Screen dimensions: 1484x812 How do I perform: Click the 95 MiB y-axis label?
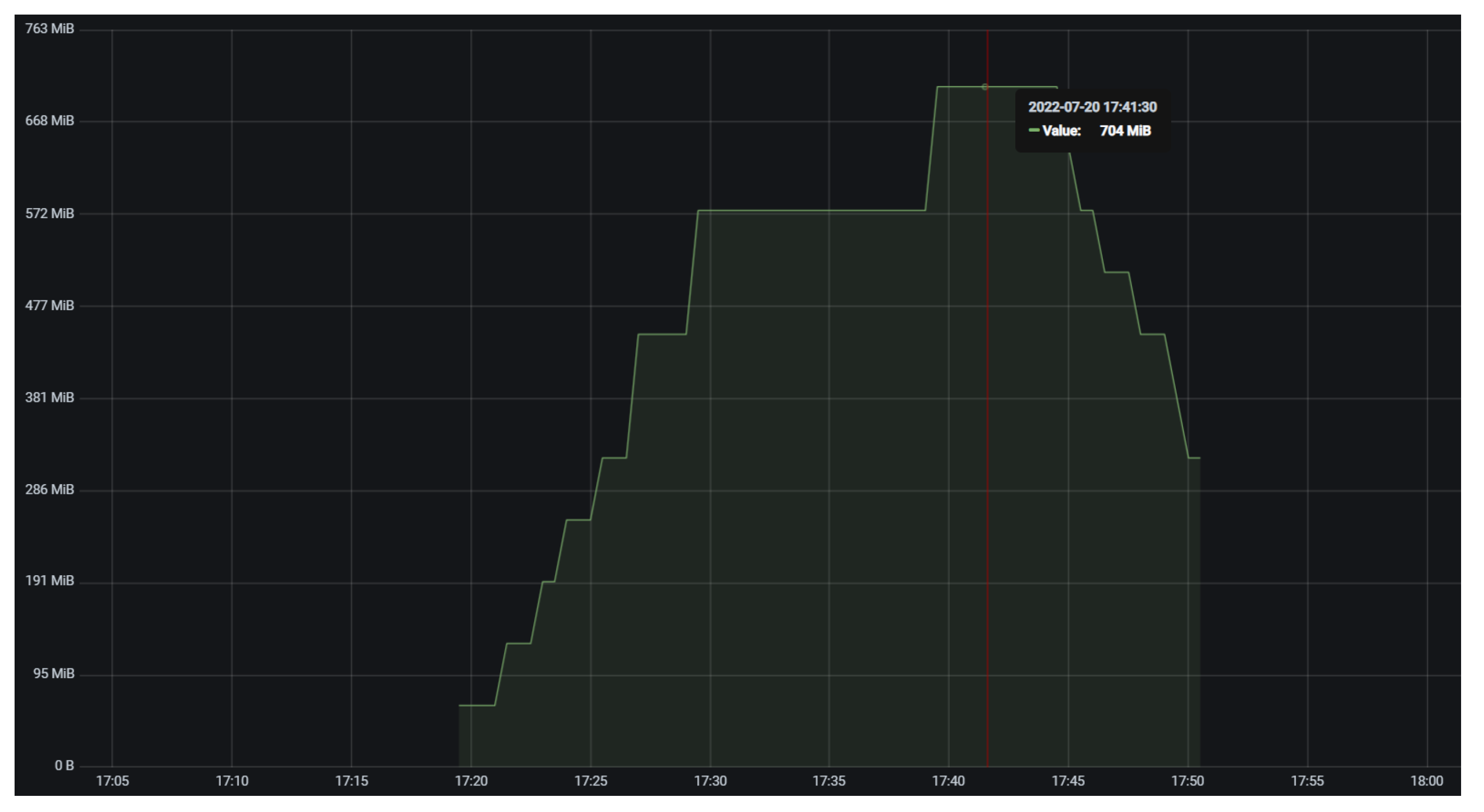coord(54,673)
